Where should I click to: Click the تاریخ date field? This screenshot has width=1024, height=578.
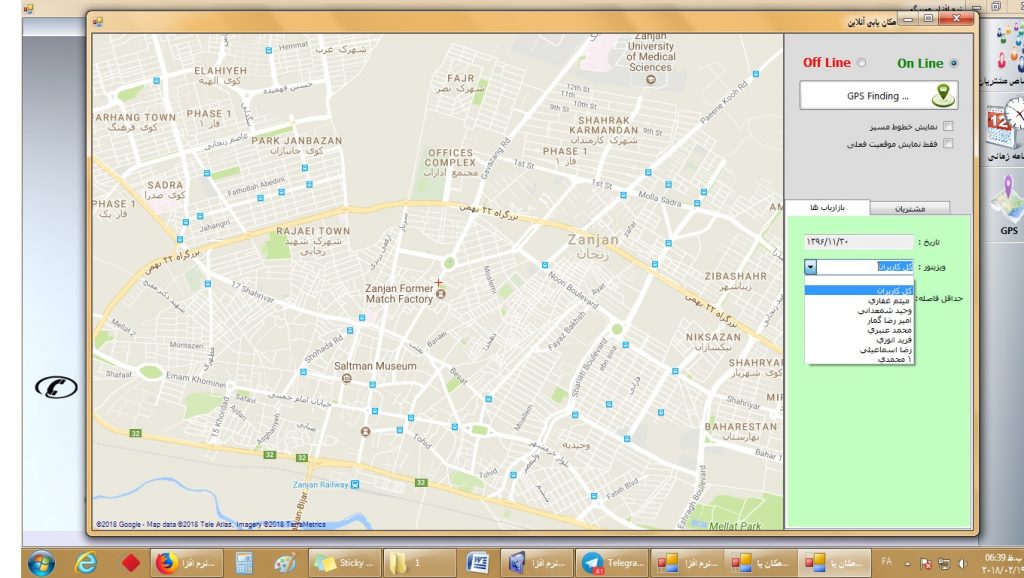click(859, 242)
